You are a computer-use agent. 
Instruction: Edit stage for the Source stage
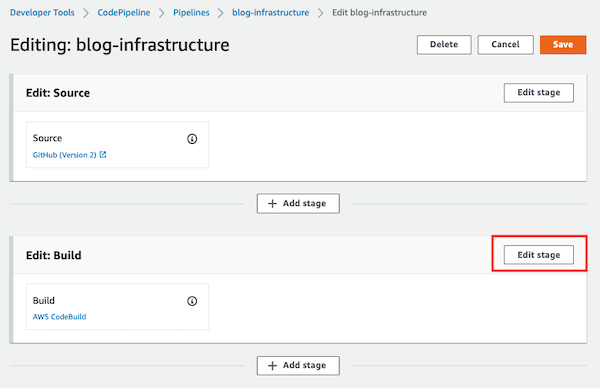coord(539,93)
